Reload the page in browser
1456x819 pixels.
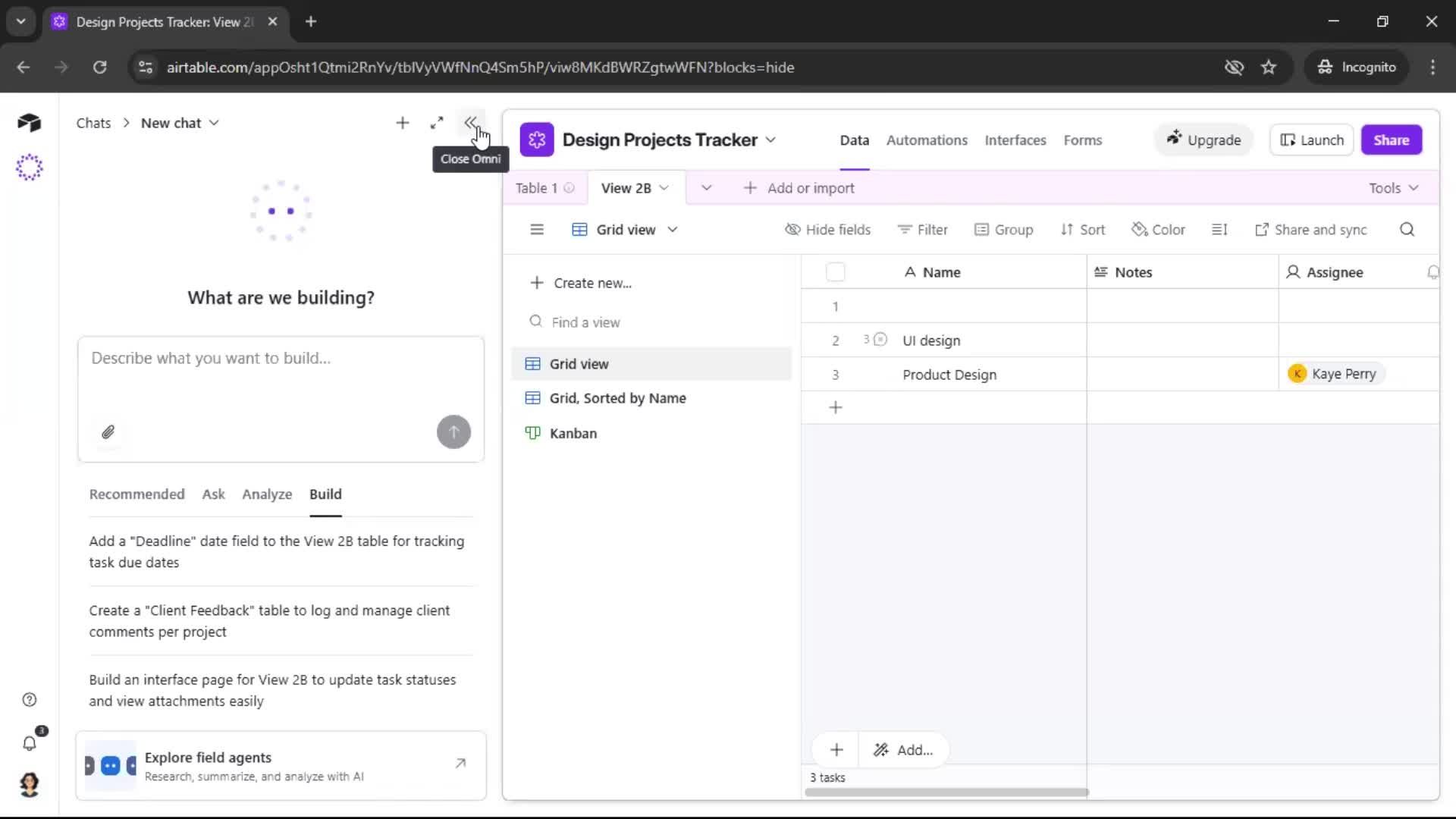pyautogui.click(x=99, y=67)
